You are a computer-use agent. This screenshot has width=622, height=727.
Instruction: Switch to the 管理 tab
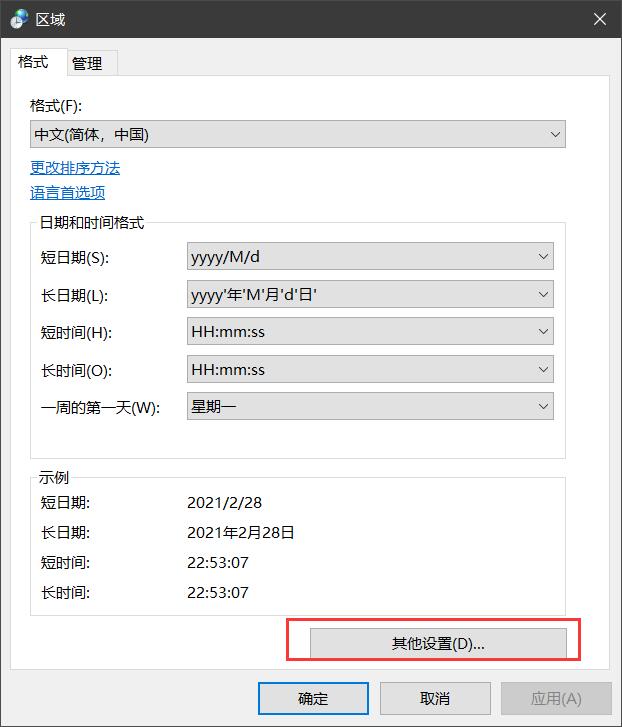(x=87, y=63)
